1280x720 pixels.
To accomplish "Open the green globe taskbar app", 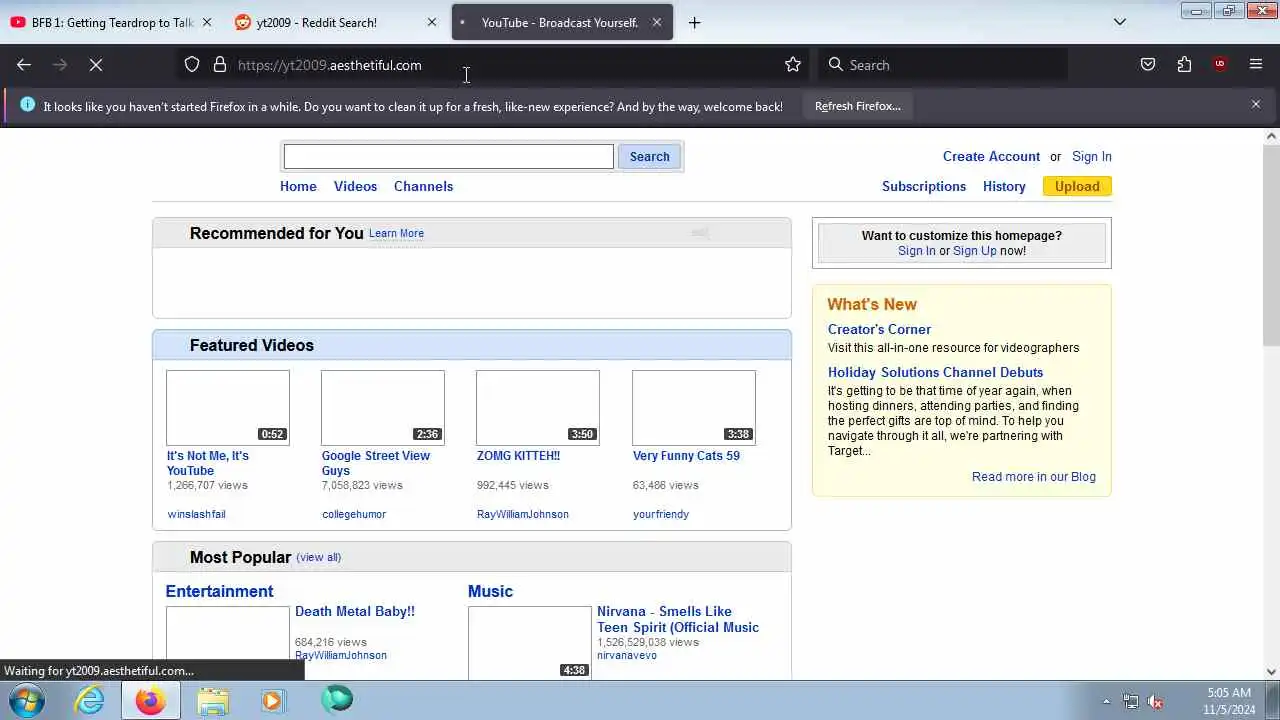I will tap(337, 699).
